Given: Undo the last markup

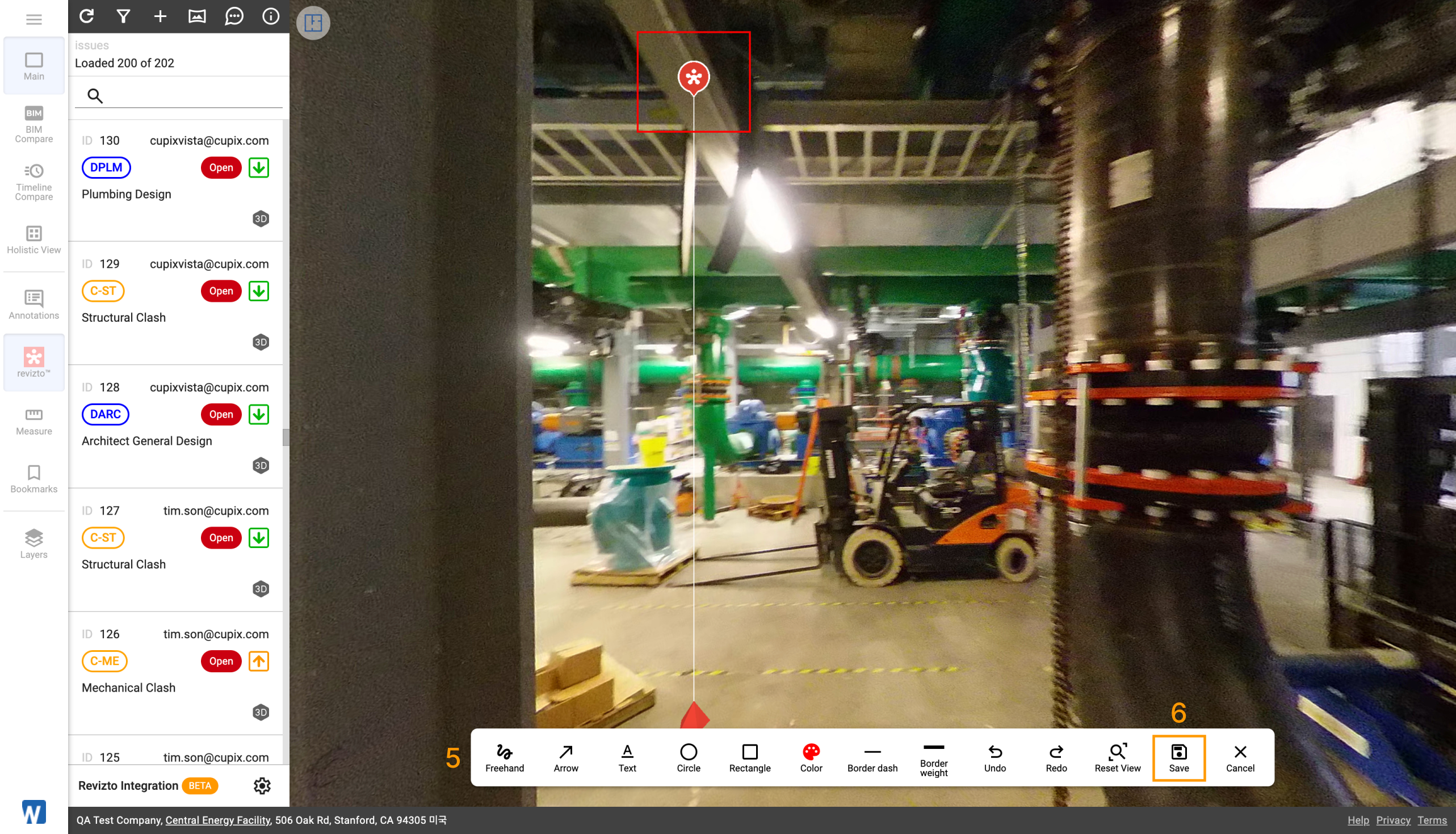Looking at the screenshot, I should point(995,758).
